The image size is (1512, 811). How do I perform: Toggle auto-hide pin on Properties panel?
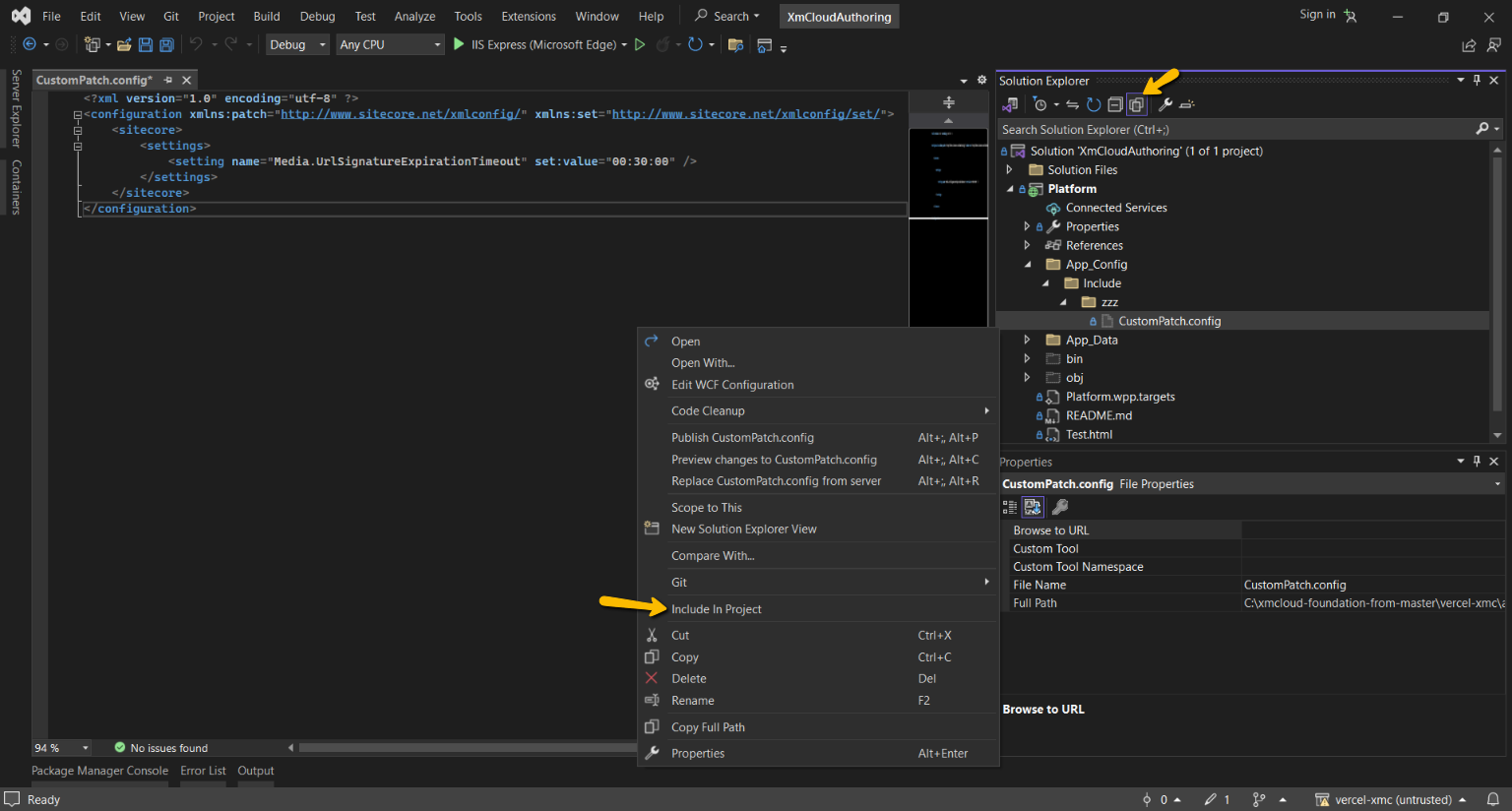click(x=1477, y=461)
